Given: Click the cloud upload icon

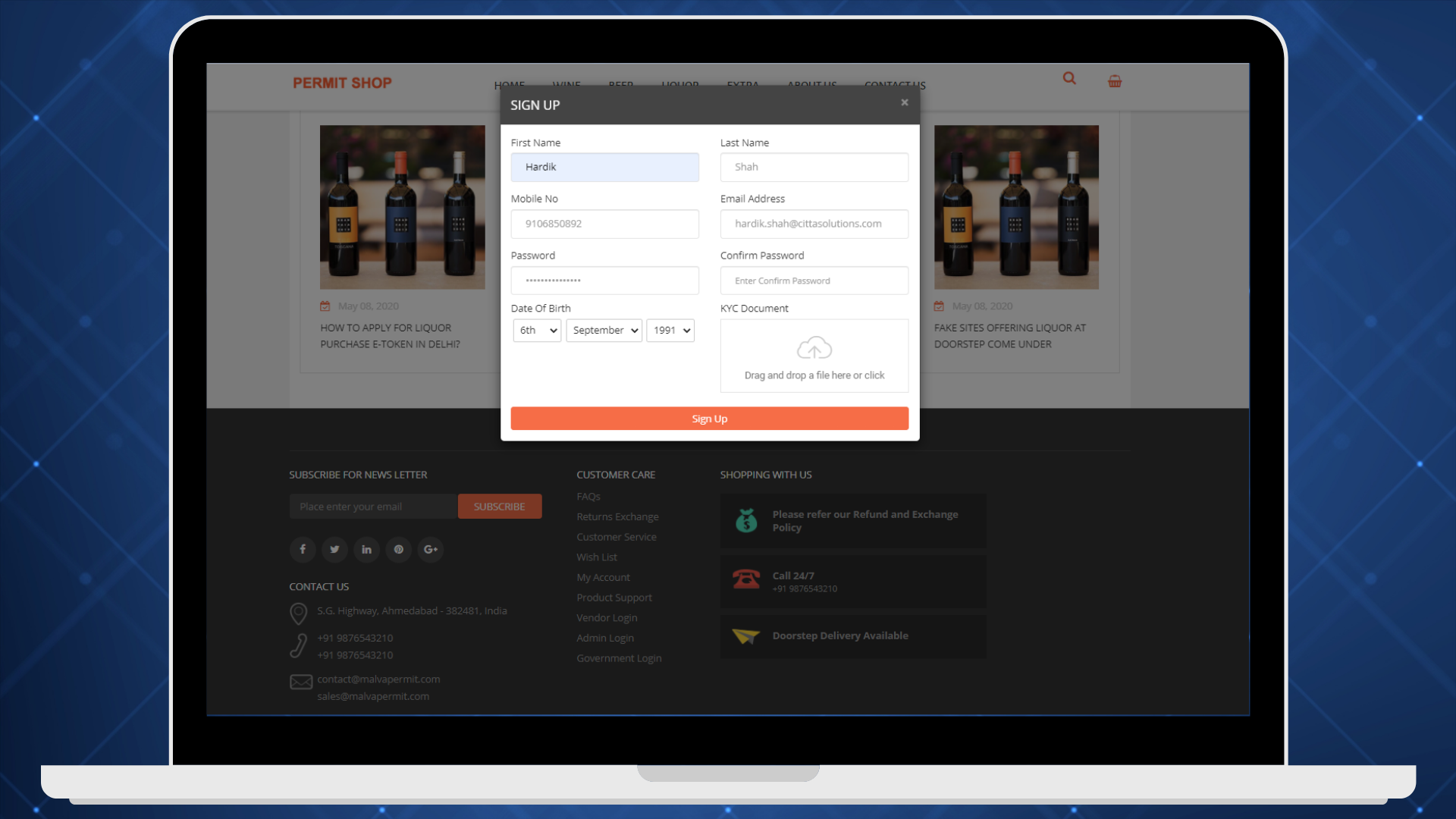Looking at the screenshot, I should [x=814, y=348].
